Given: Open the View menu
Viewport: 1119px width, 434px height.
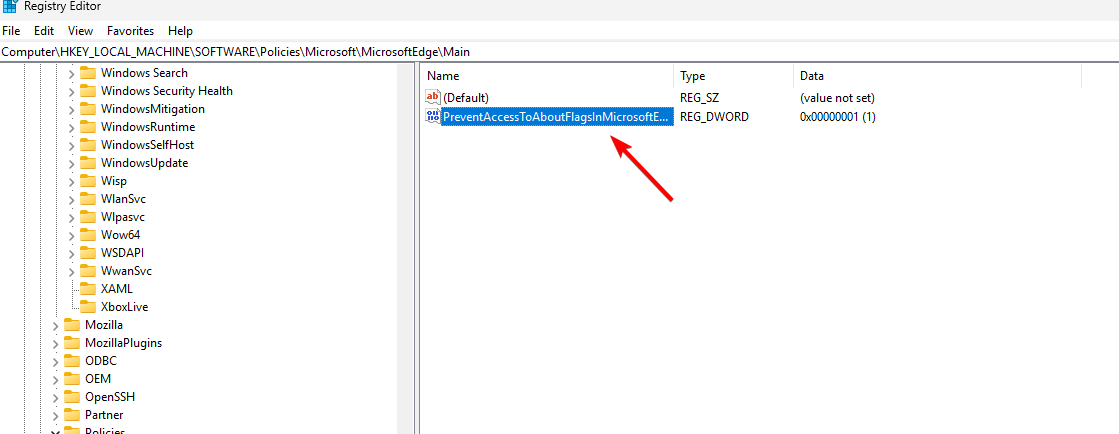Looking at the screenshot, I should [81, 31].
